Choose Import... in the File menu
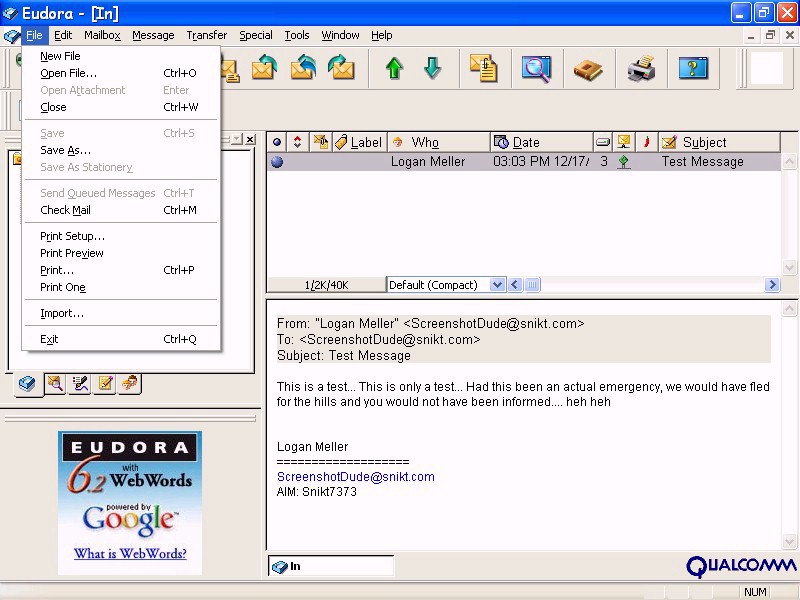Image resolution: width=800 pixels, height=600 pixels. (x=121, y=313)
